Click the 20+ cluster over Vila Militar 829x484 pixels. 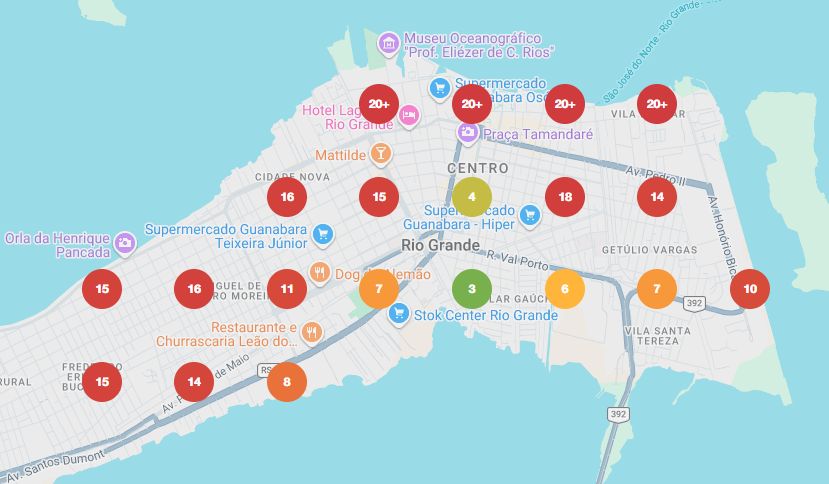pyautogui.click(x=657, y=104)
